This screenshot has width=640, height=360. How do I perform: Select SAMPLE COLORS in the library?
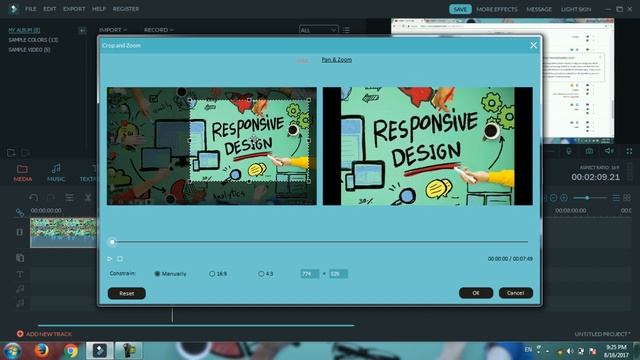point(33,40)
